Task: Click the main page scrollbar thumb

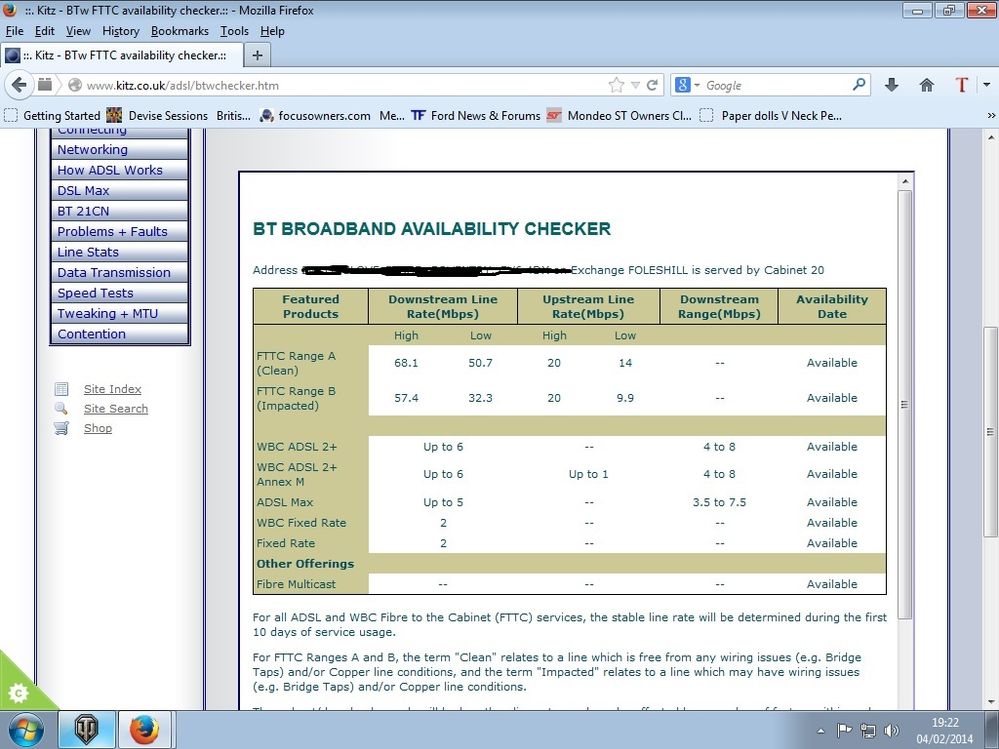Action: [991, 431]
